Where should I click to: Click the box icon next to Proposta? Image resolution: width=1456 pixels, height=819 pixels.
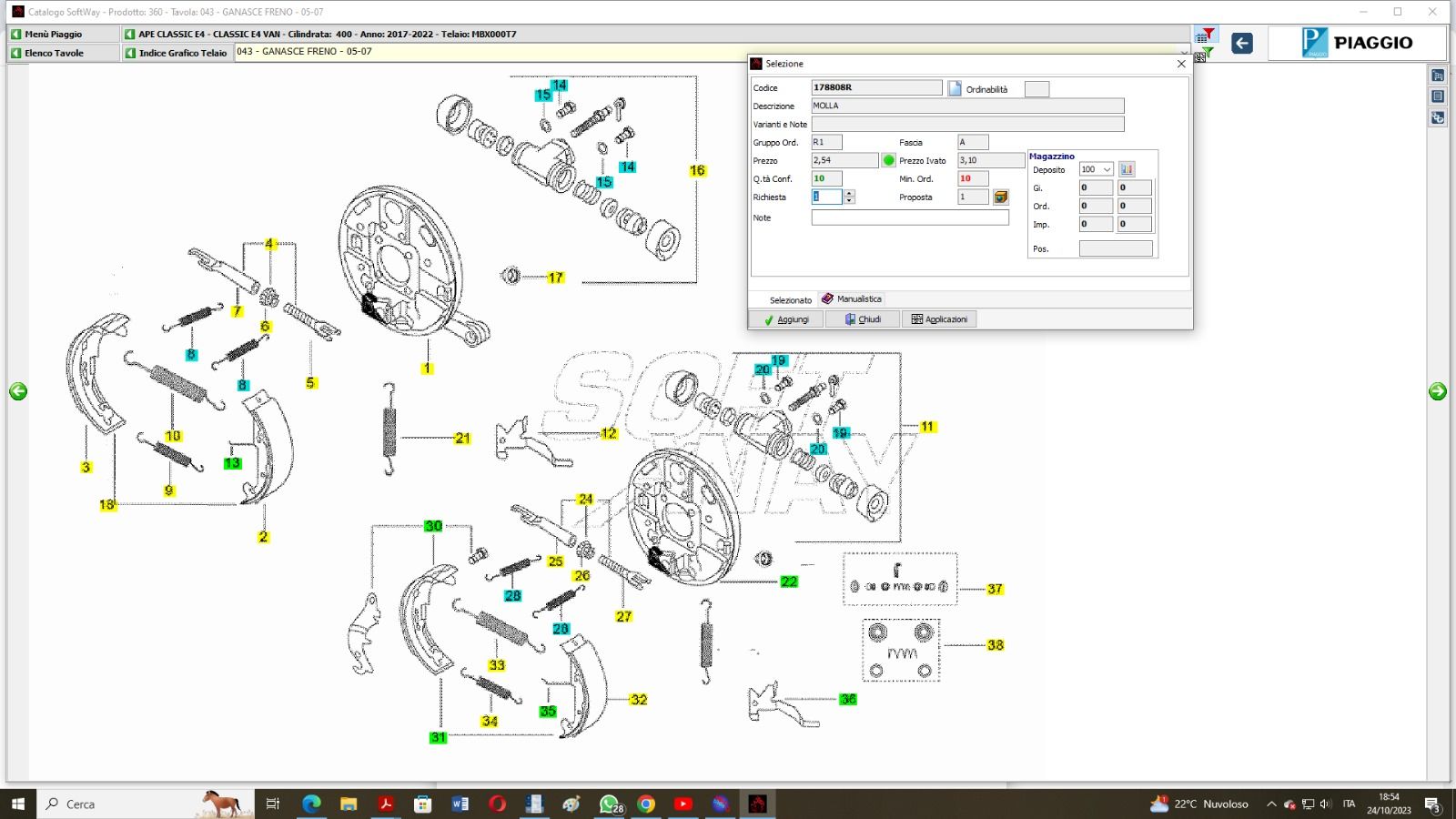pyautogui.click(x=1001, y=197)
